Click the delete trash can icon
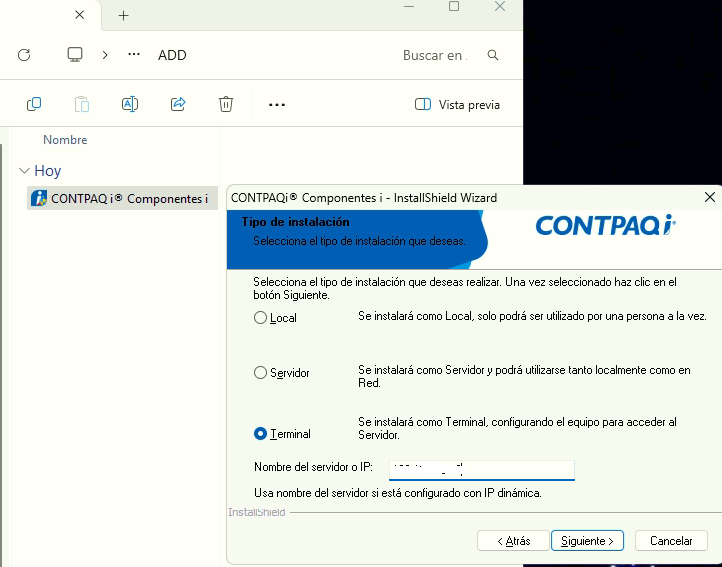 pos(226,104)
